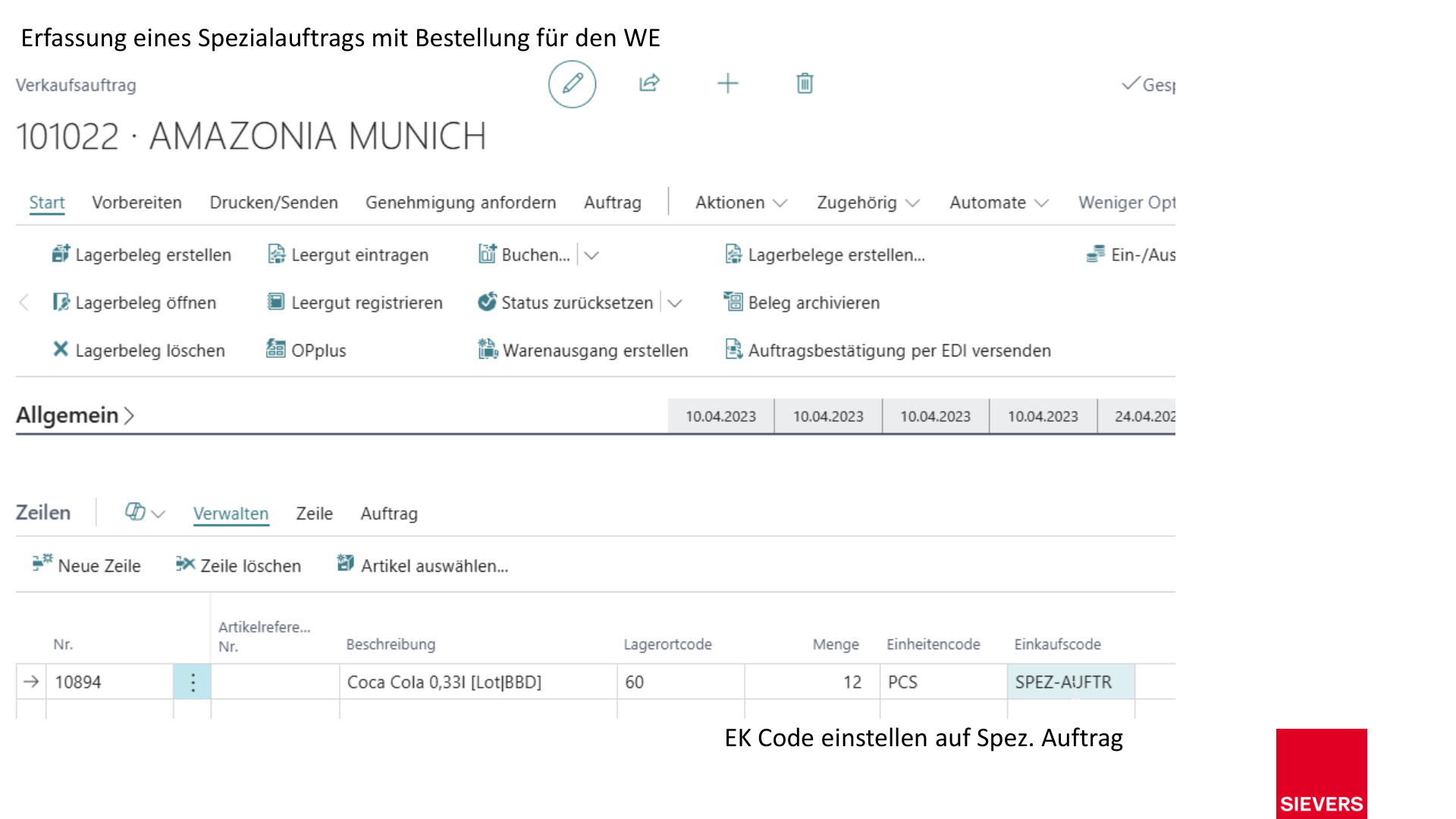The width and height of the screenshot is (1456, 819).
Task: Click the Beschreibung column header
Action: (x=391, y=645)
